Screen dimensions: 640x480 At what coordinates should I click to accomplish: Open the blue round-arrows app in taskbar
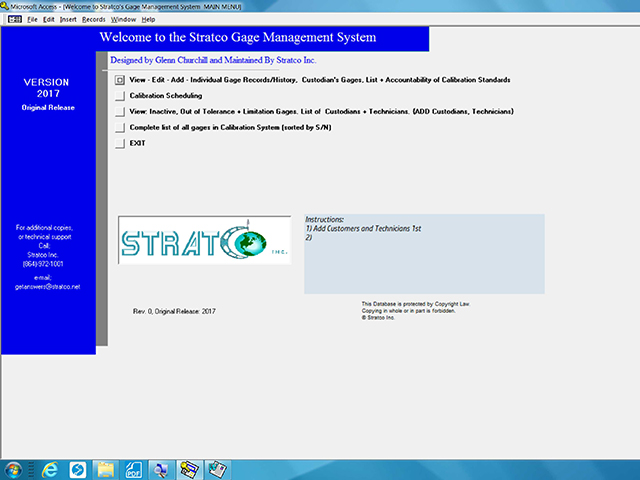click(78, 470)
